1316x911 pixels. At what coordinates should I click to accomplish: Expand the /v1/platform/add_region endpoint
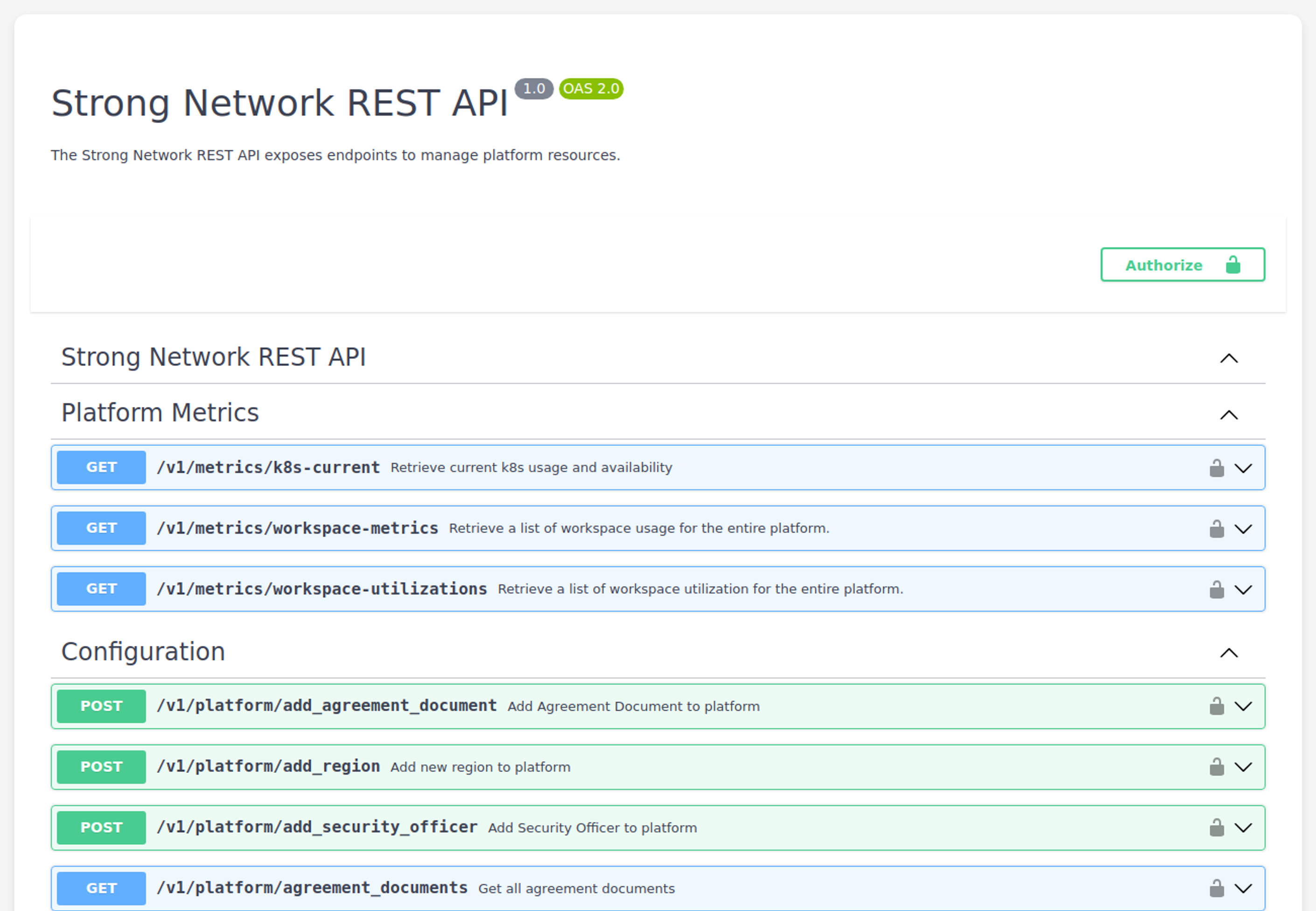click(1244, 767)
